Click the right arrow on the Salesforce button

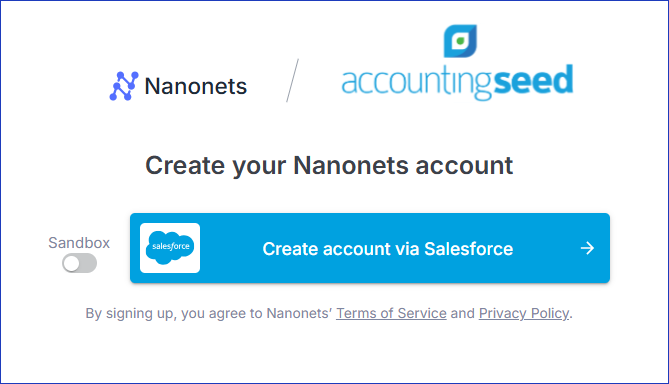(x=588, y=248)
